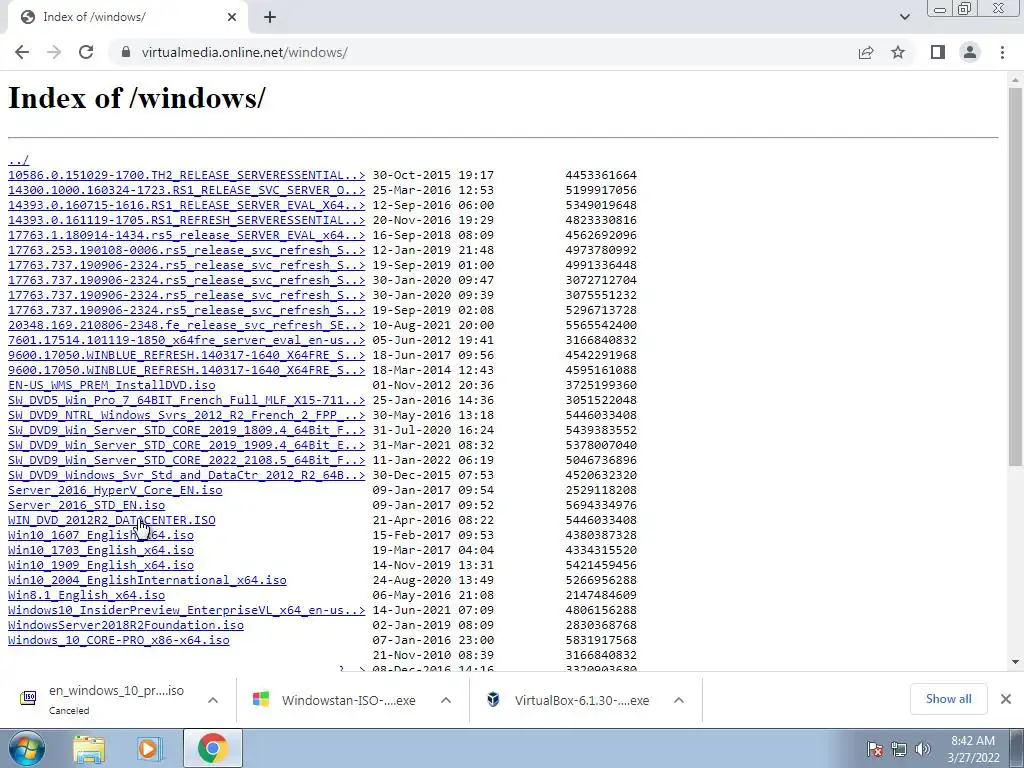Close the downloads bar
The height and width of the screenshot is (768, 1024).
click(1006, 699)
